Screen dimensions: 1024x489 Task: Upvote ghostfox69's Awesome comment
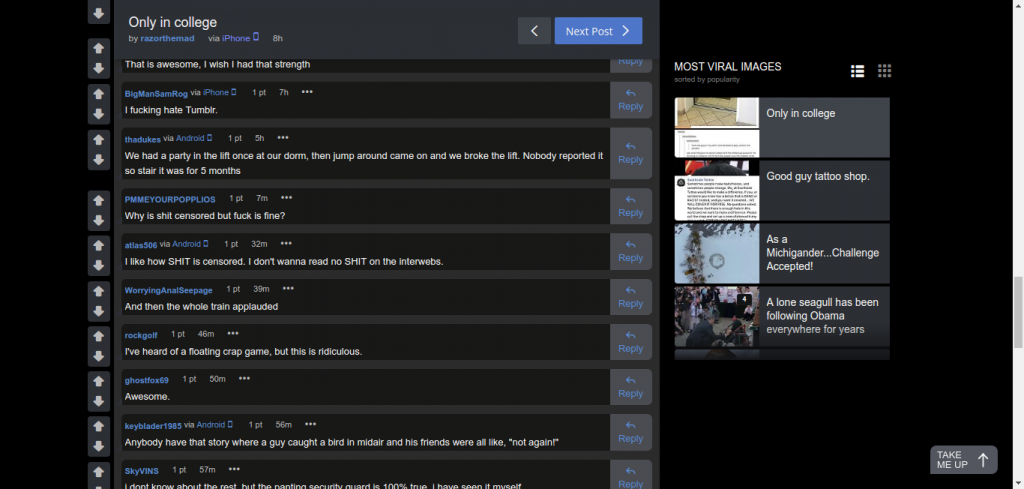point(99,381)
